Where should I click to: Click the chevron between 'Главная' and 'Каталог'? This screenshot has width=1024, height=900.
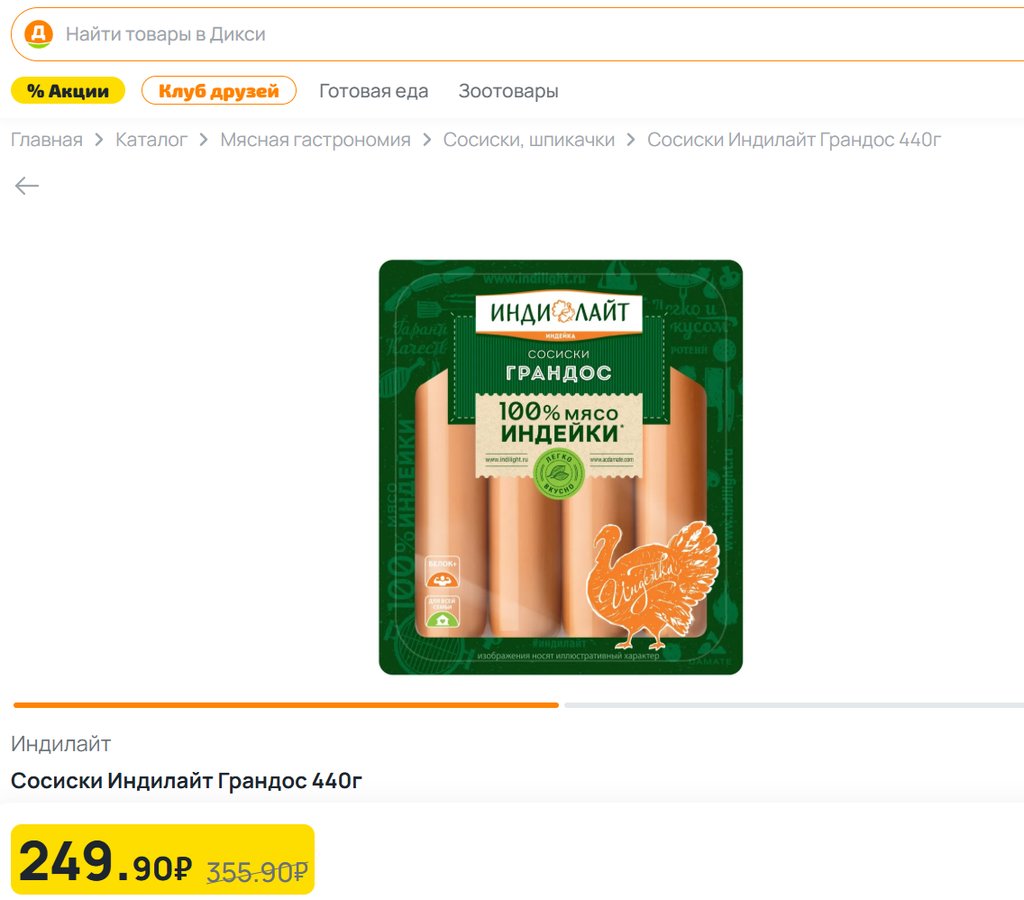click(99, 140)
